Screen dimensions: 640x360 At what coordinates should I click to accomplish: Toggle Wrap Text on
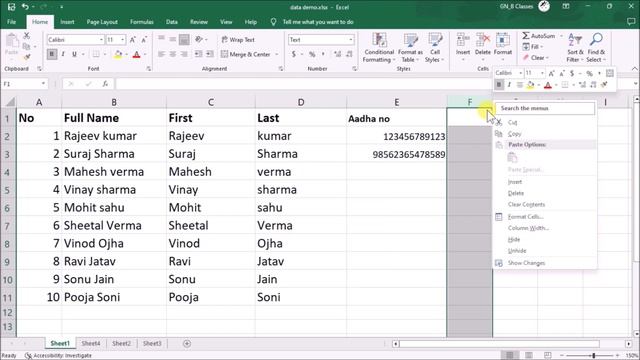pos(238,40)
